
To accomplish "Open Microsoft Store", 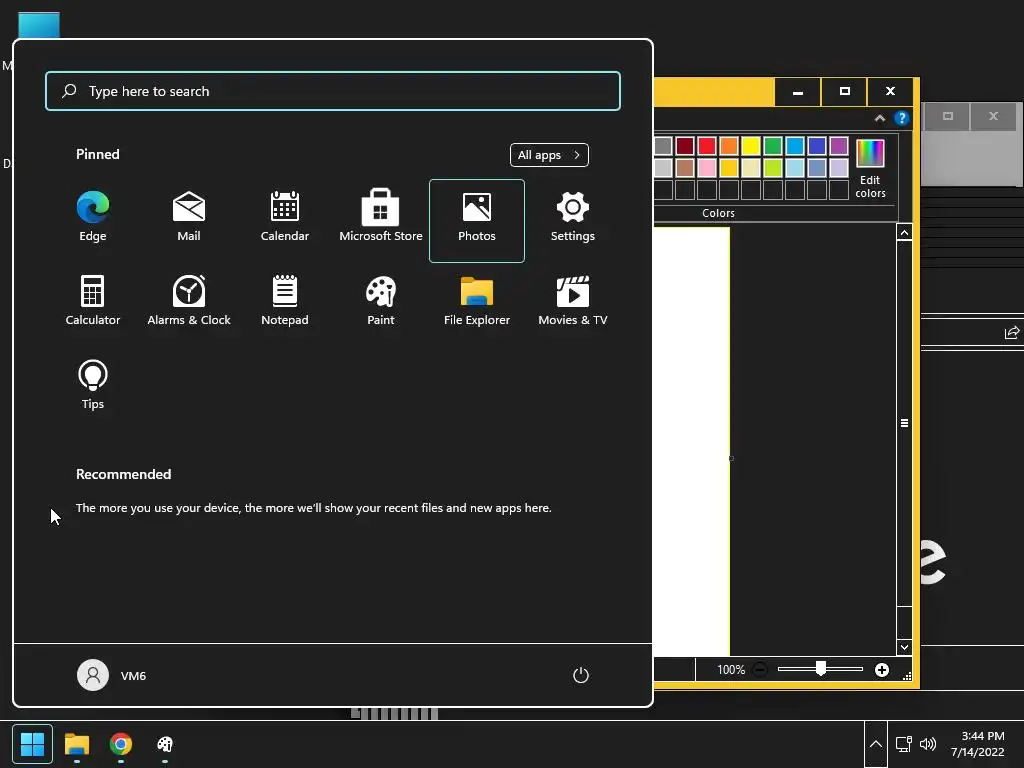I will (381, 217).
